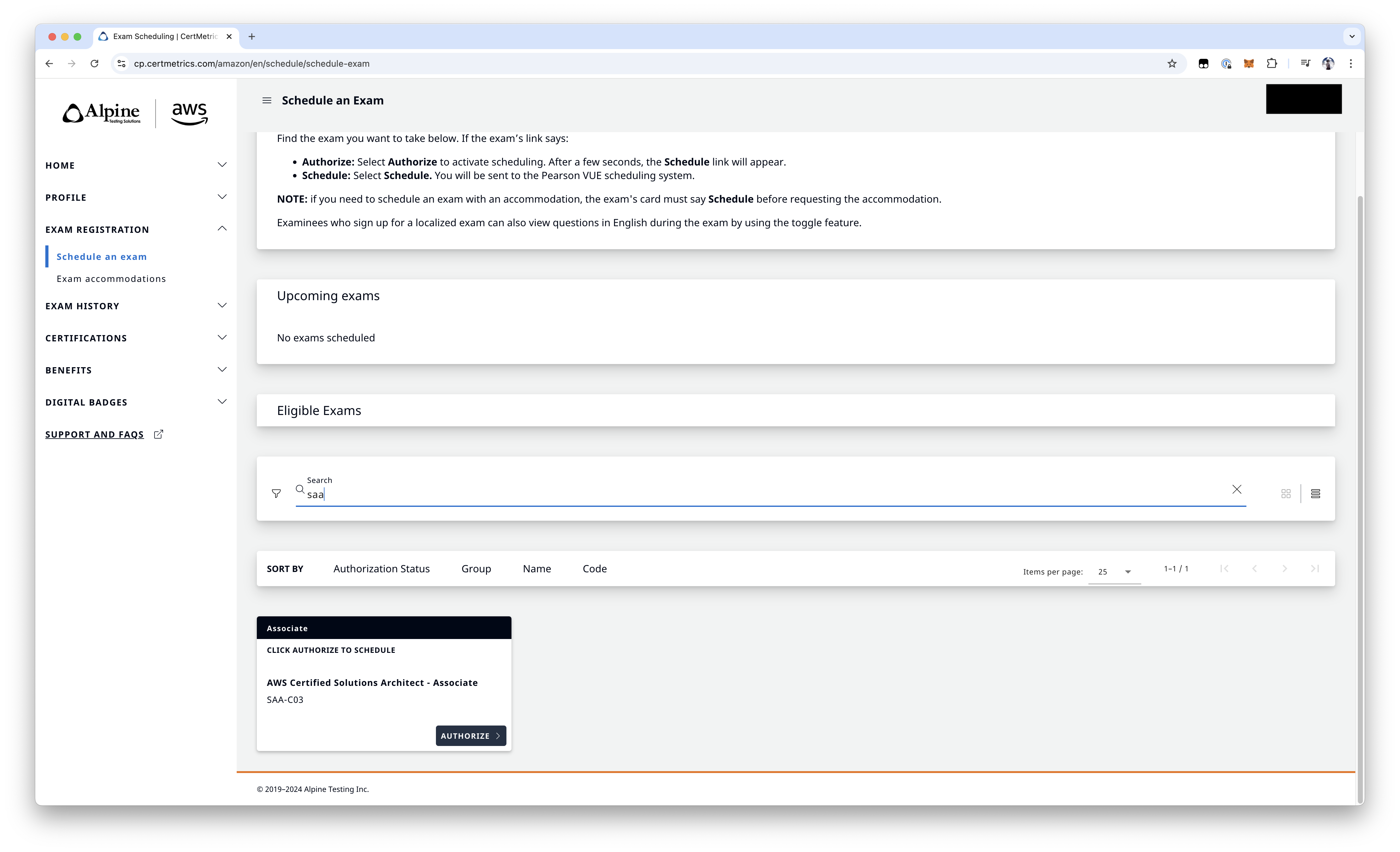Viewport: 1400px width, 852px height.
Task: Click BENEFITS in sidebar
Action: pos(69,370)
